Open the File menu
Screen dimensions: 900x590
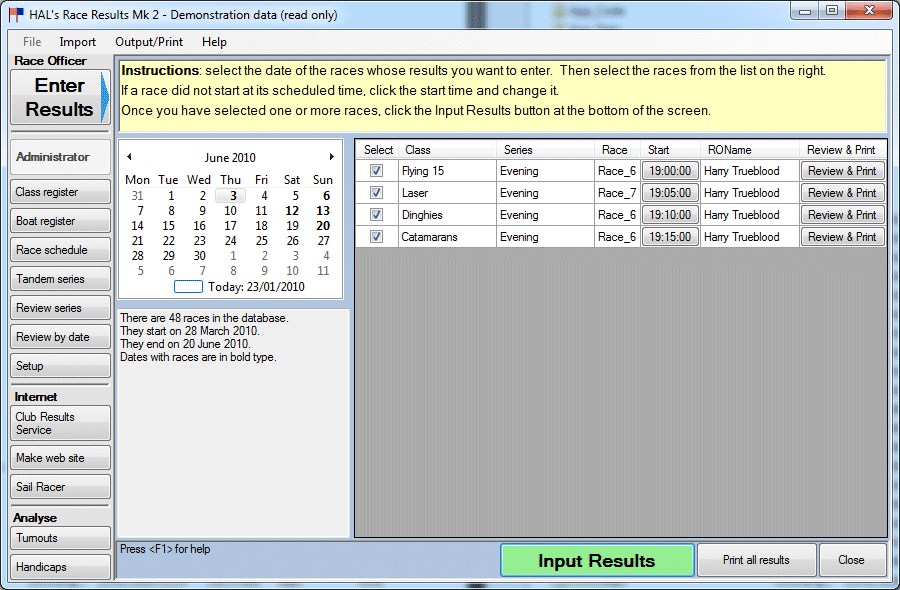coord(32,42)
